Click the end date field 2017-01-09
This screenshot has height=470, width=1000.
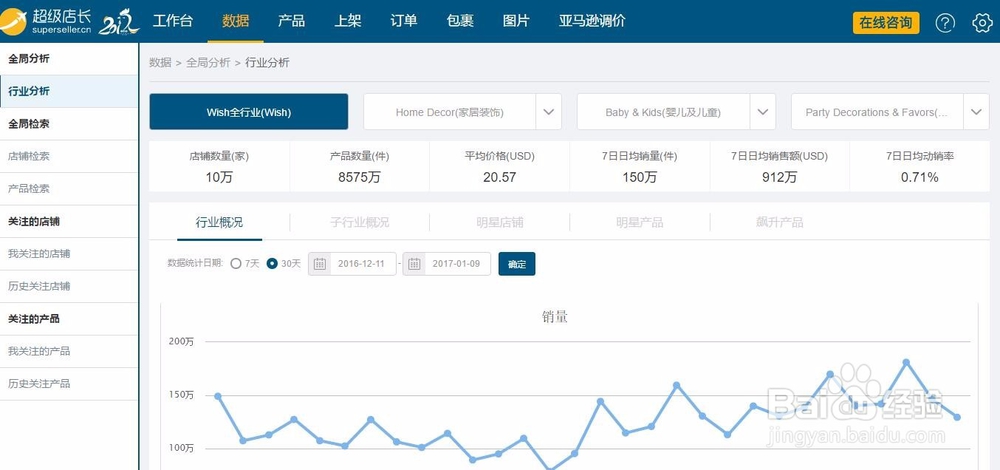[x=456, y=264]
